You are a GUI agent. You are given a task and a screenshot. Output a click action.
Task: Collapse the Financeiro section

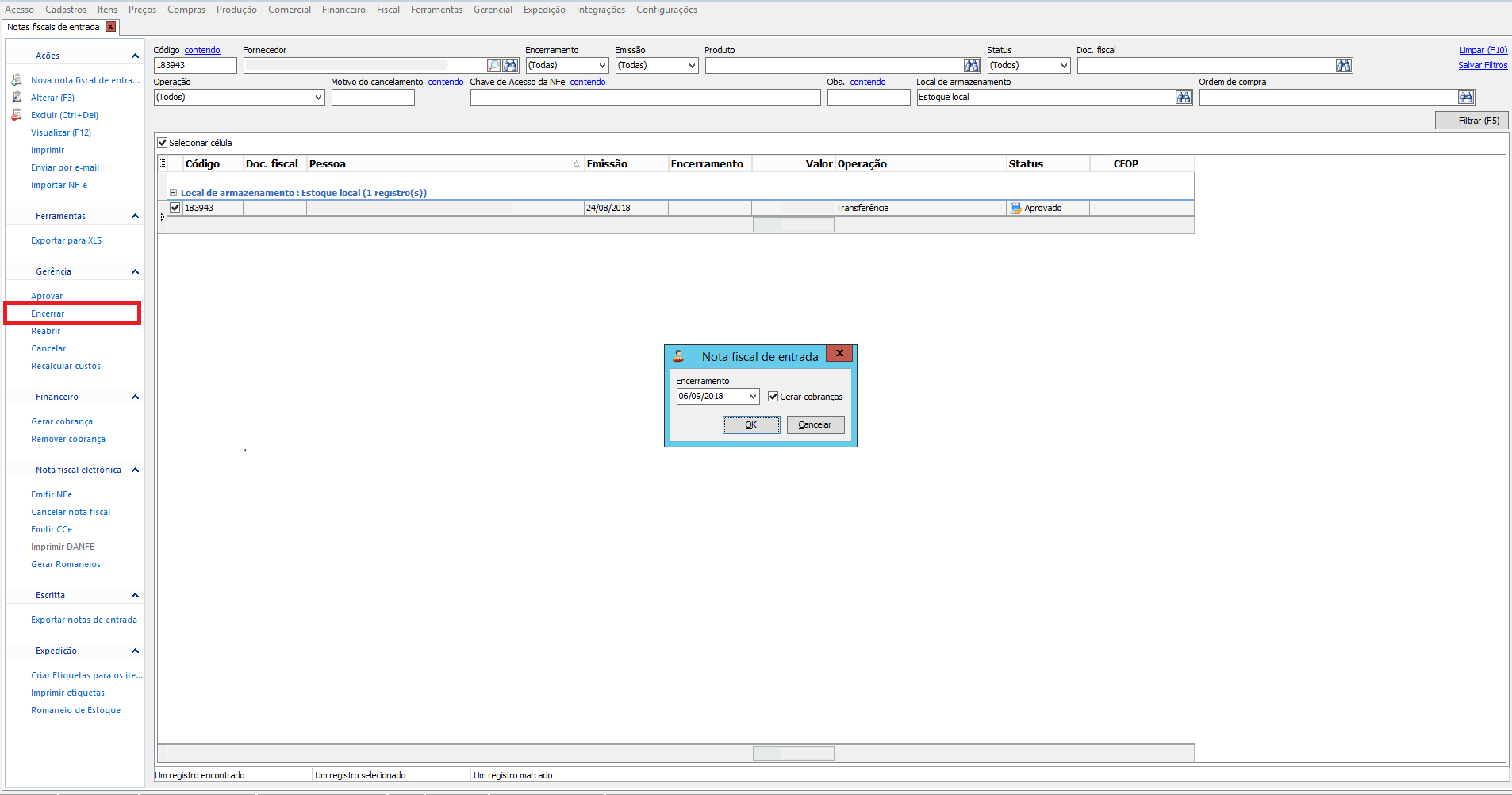[135, 397]
